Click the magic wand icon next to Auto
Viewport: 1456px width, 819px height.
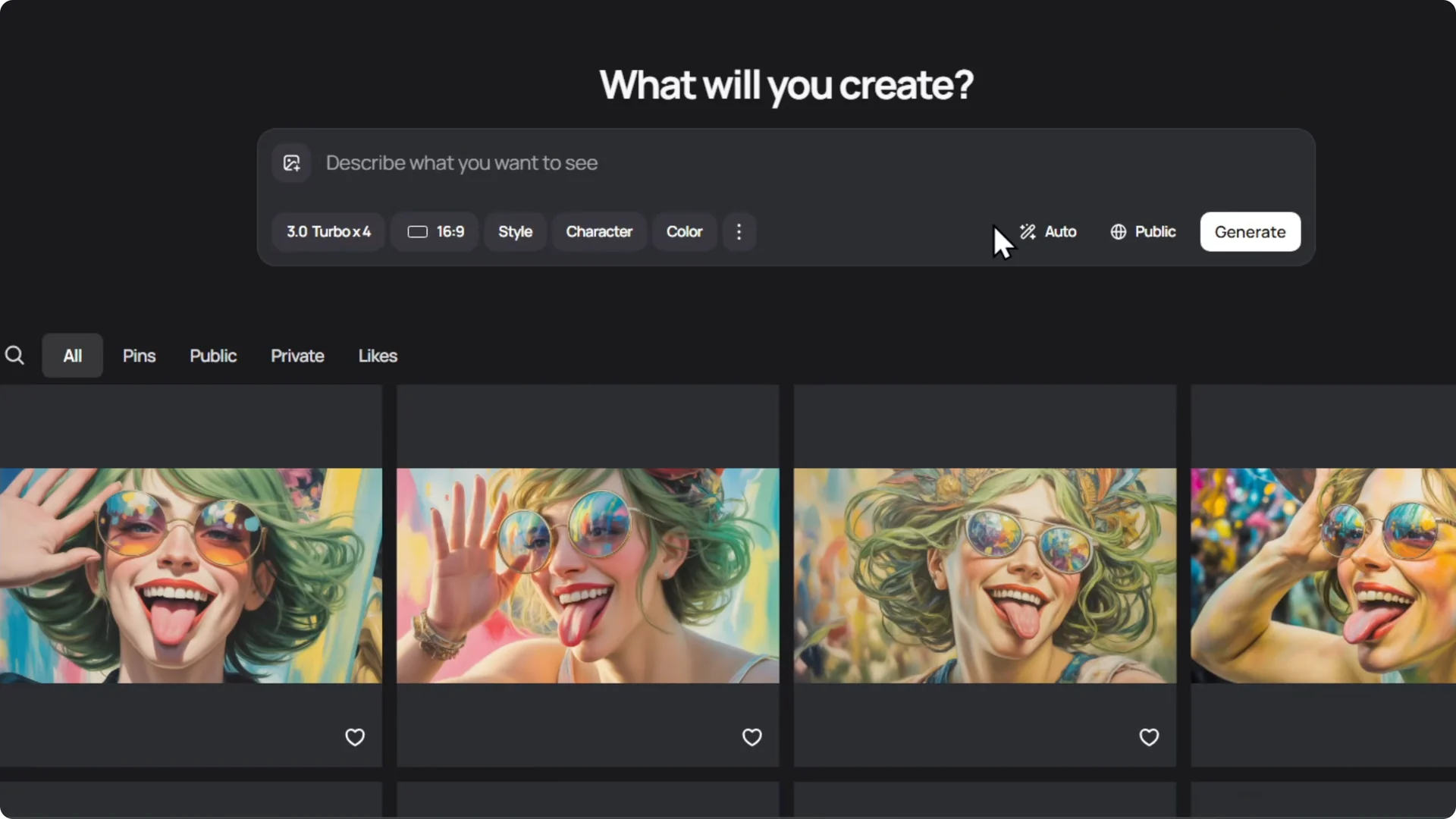(x=1028, y=231)
